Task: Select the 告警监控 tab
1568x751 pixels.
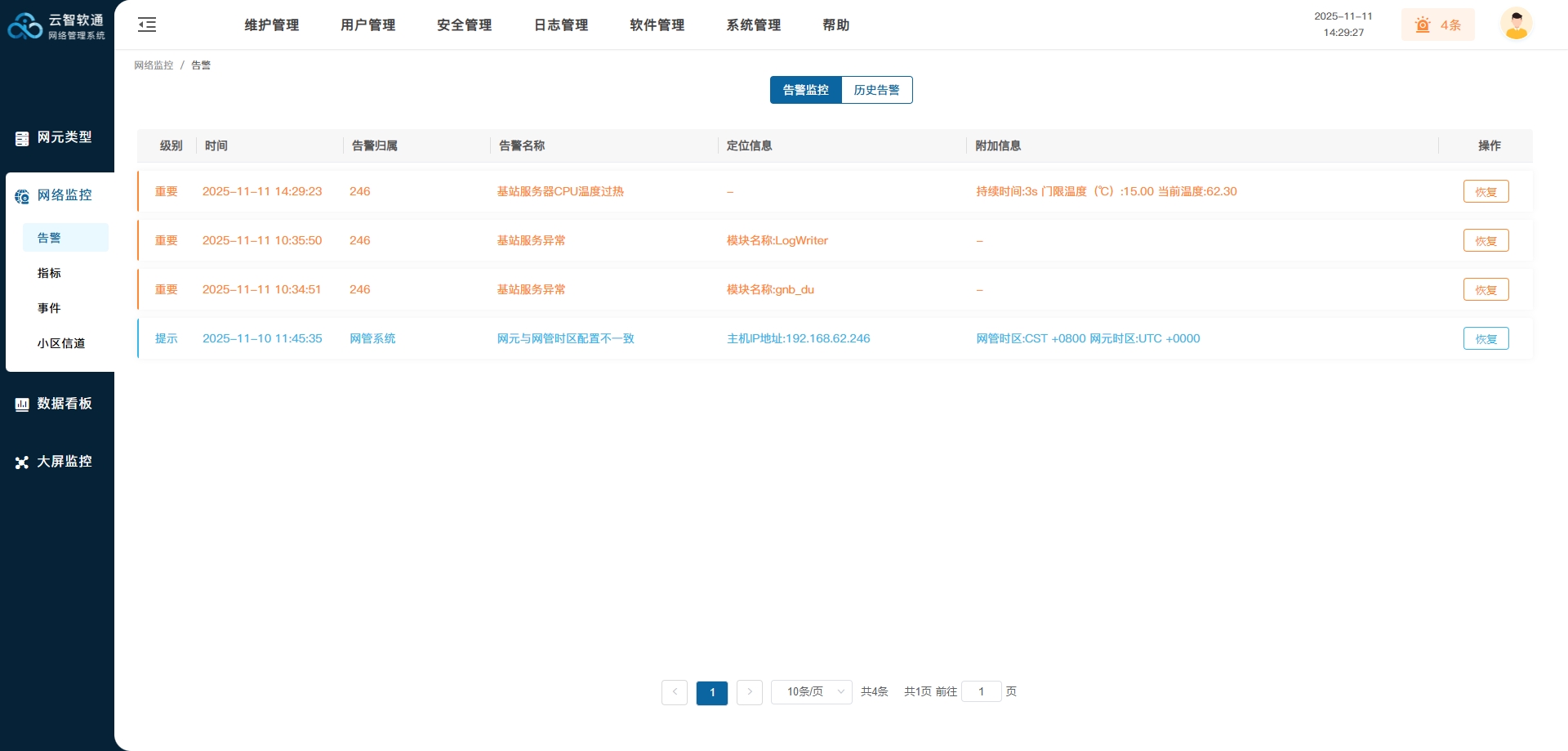Action: 805,90
